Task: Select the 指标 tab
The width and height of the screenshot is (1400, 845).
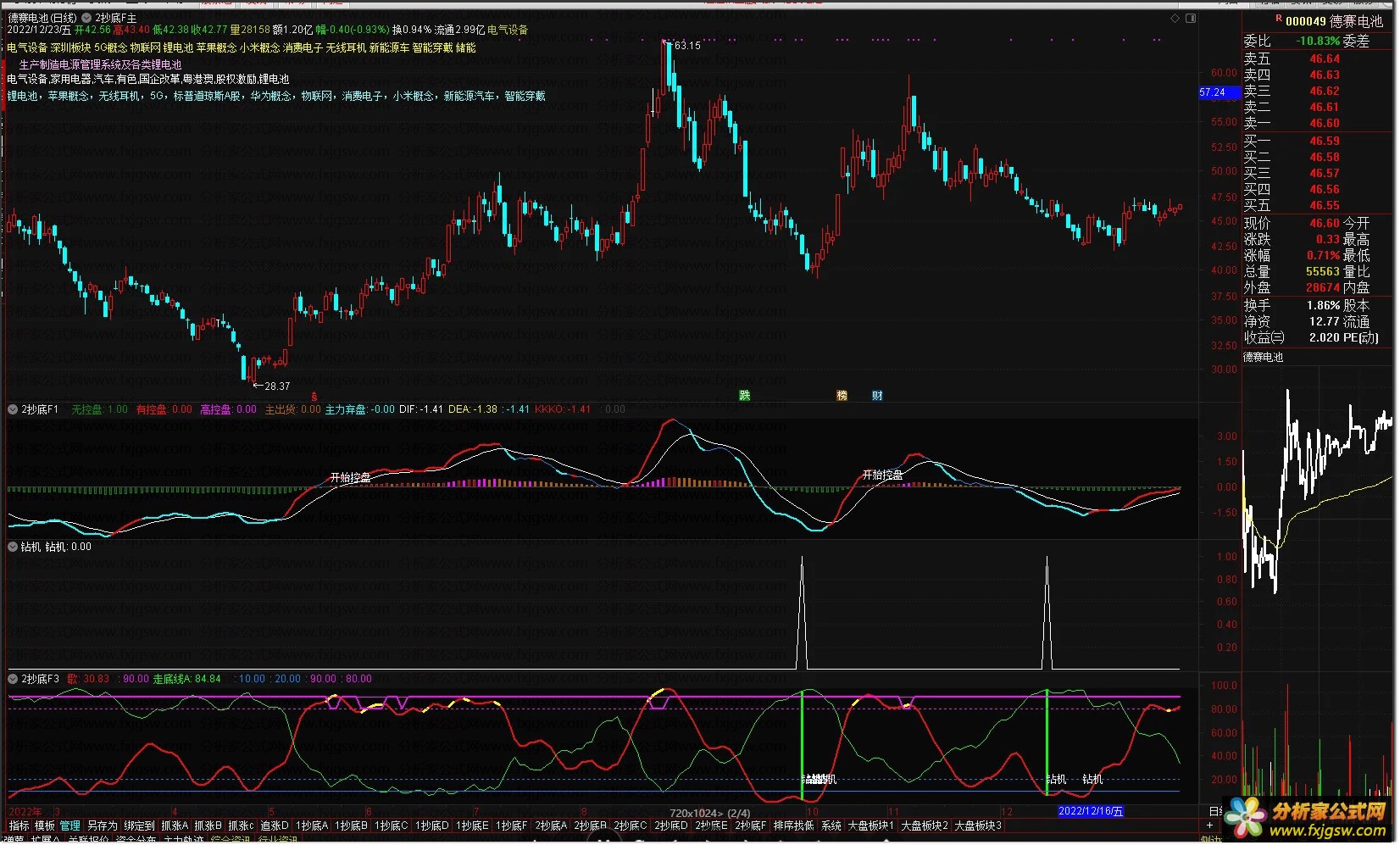Action: click(x=19, y=826)
